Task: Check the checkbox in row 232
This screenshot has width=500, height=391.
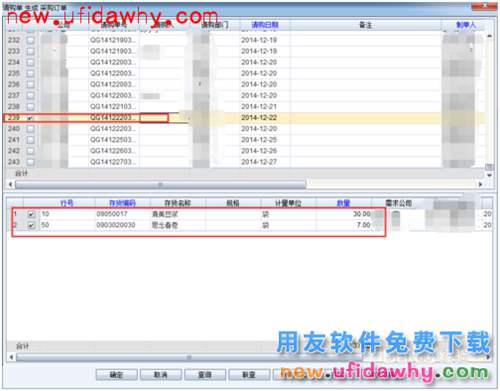Action: coord(30,40)
